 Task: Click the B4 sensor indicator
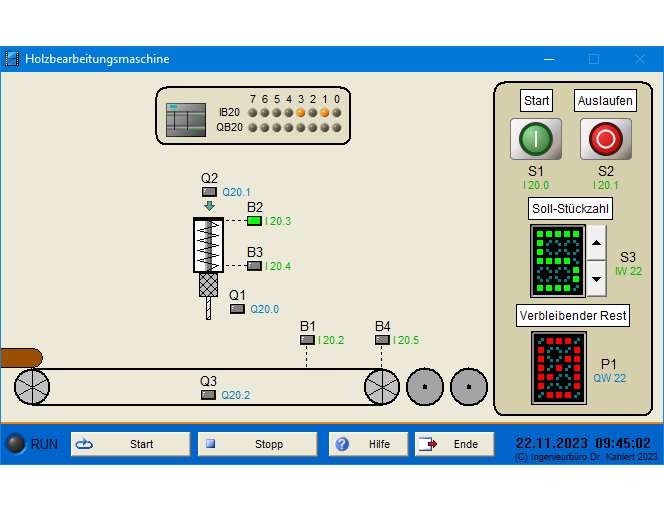[382, 340]
